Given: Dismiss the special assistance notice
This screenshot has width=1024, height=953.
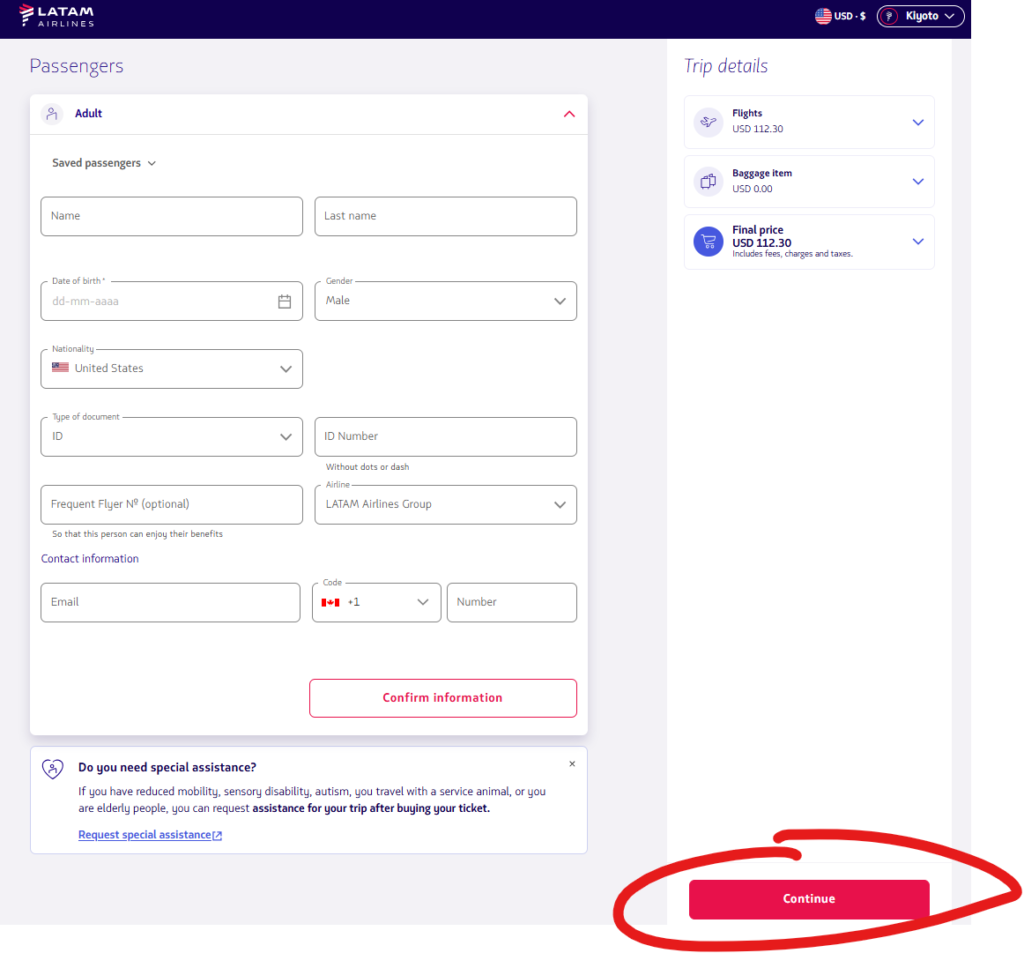Looking at the screenshot, I should click(x=572, y=764).
